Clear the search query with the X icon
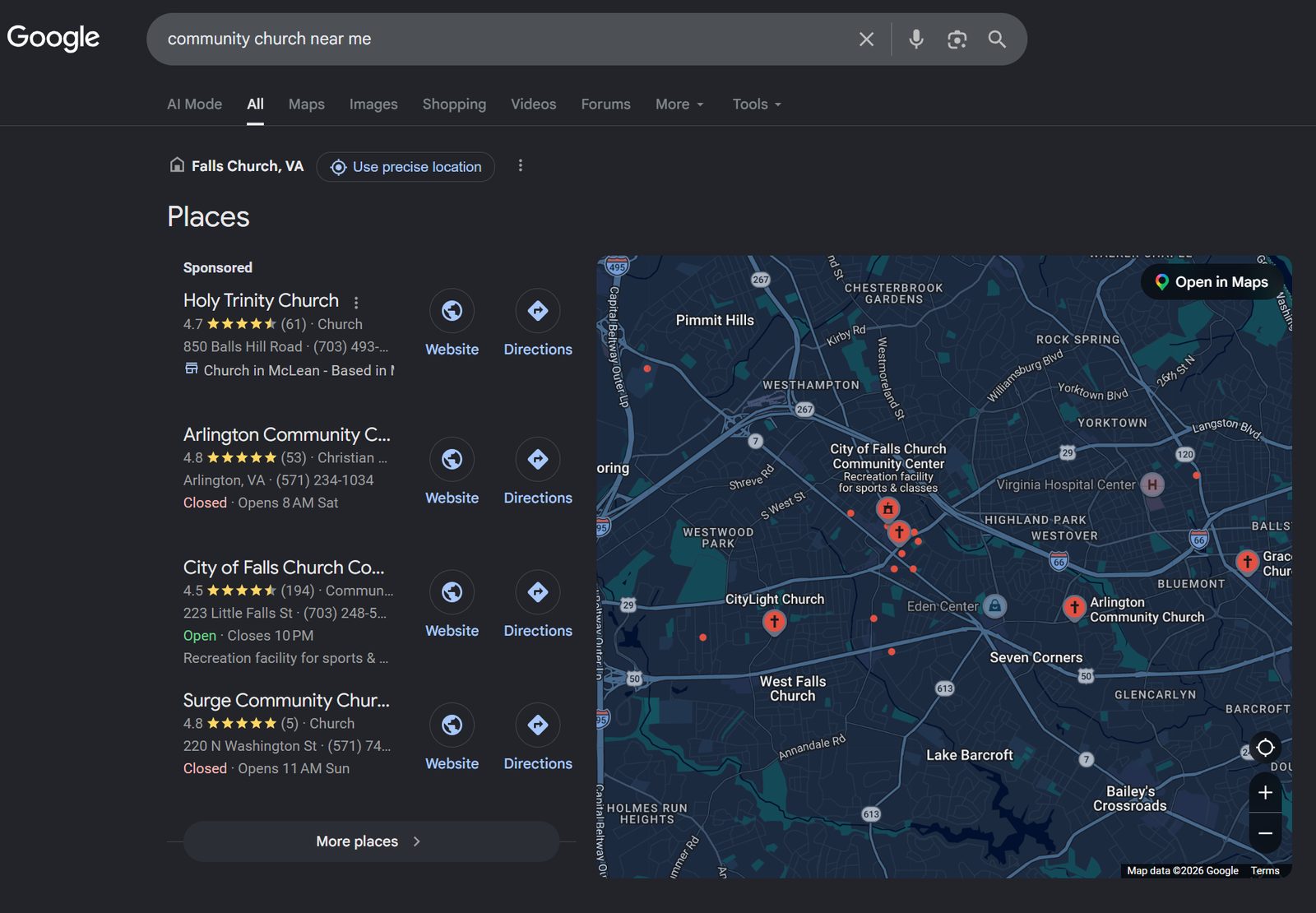This screenshot has height=913, width=1316. pos(866,39)
